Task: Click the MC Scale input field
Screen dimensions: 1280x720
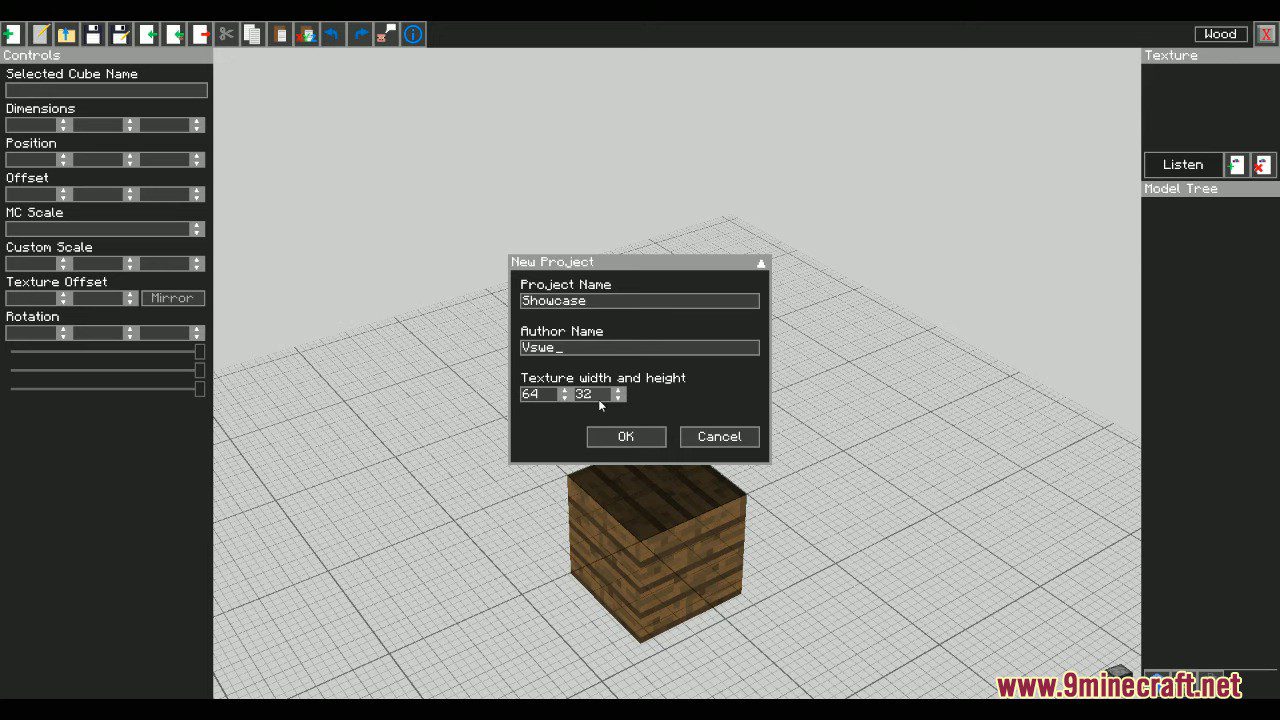Action: tap(98, 229)
